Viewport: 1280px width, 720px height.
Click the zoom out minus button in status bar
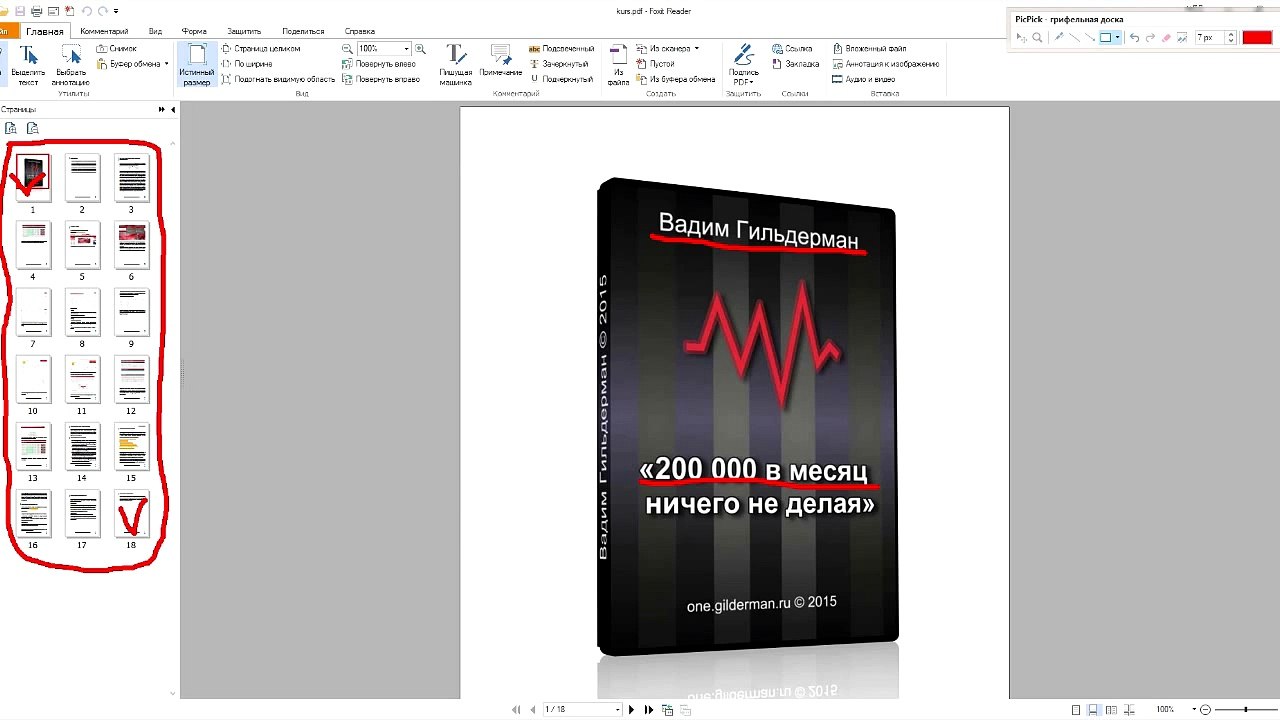(x=1205, y=710)
